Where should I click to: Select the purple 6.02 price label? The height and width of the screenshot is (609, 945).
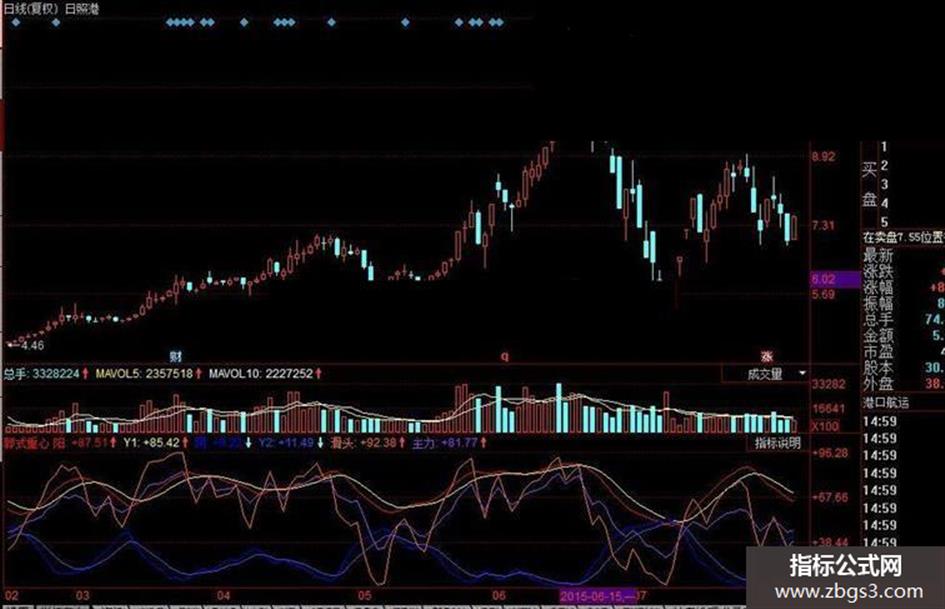pos(835,279)
